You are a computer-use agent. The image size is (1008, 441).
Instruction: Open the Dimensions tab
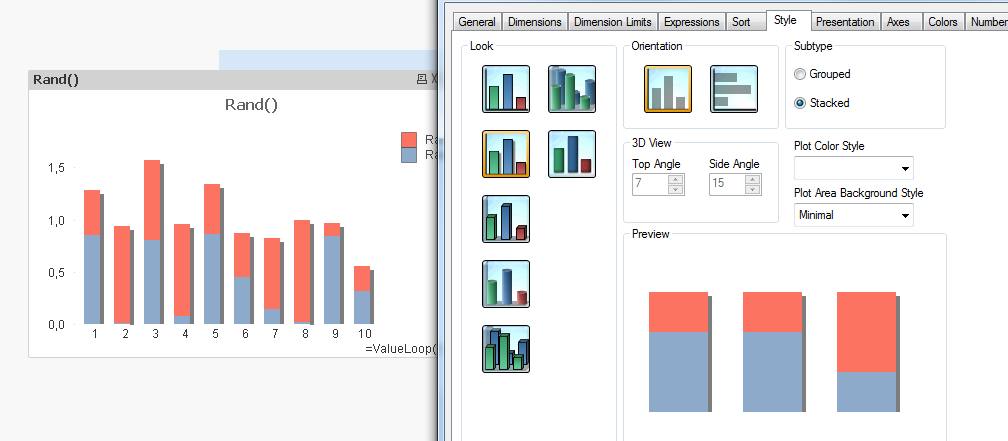click(534, 22)
